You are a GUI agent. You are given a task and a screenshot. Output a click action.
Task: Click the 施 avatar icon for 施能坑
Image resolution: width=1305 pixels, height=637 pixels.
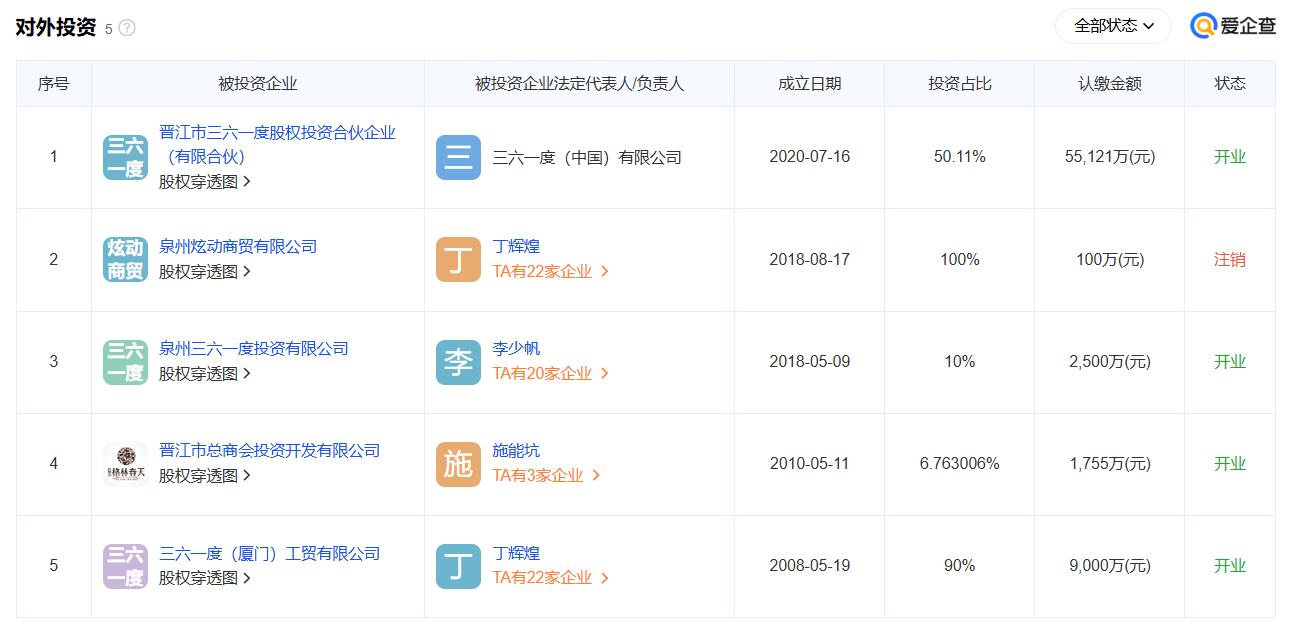pos(458,464)
